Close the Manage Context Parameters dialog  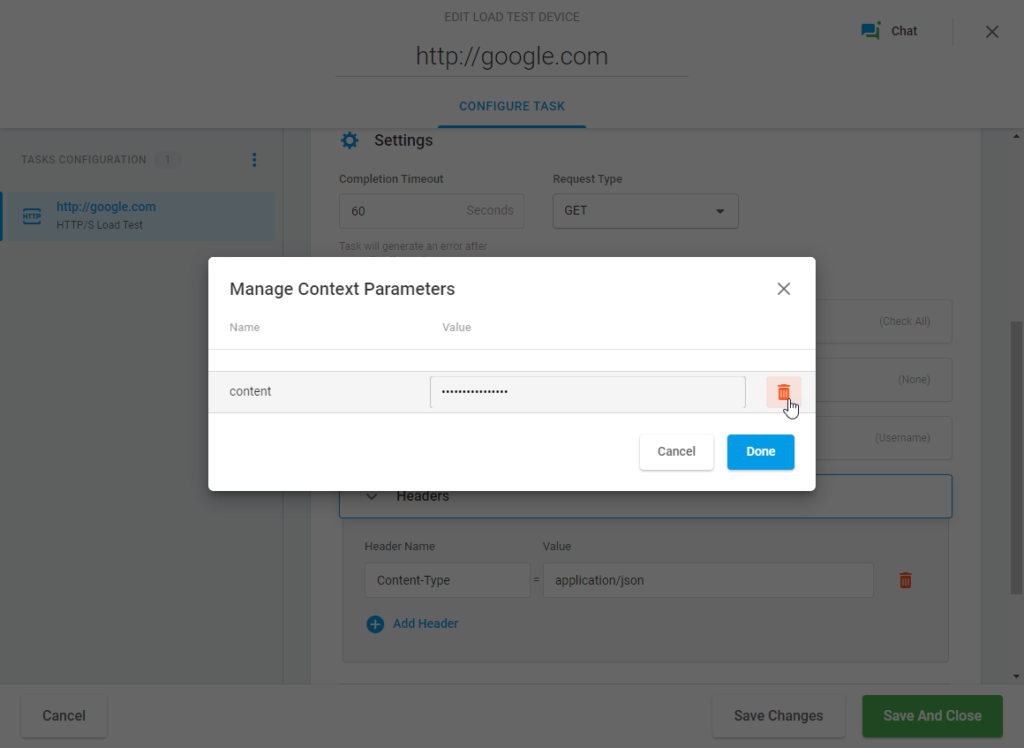coord(784,288)
